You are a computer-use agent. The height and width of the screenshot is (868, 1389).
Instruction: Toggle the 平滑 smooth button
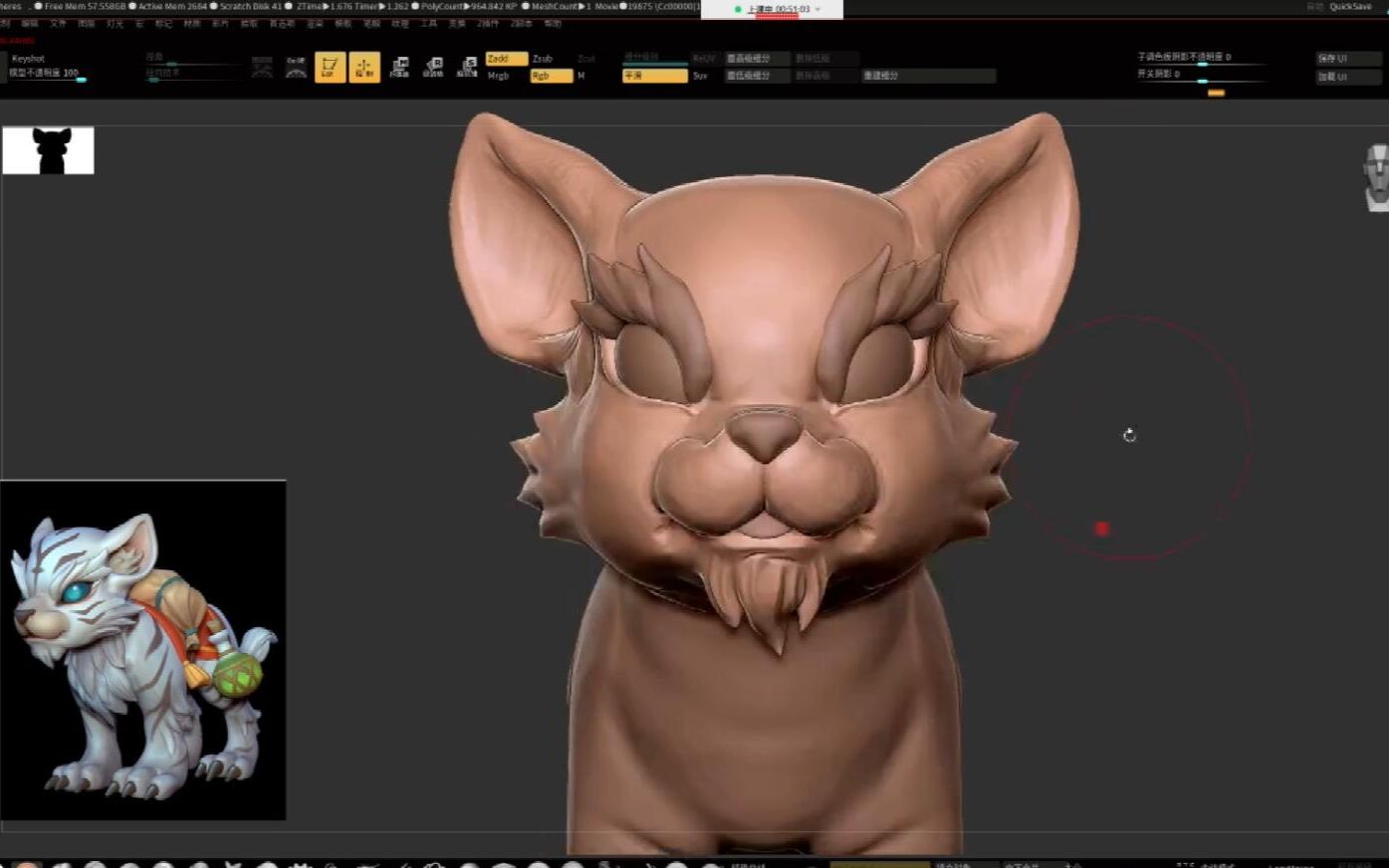[655, 76]
